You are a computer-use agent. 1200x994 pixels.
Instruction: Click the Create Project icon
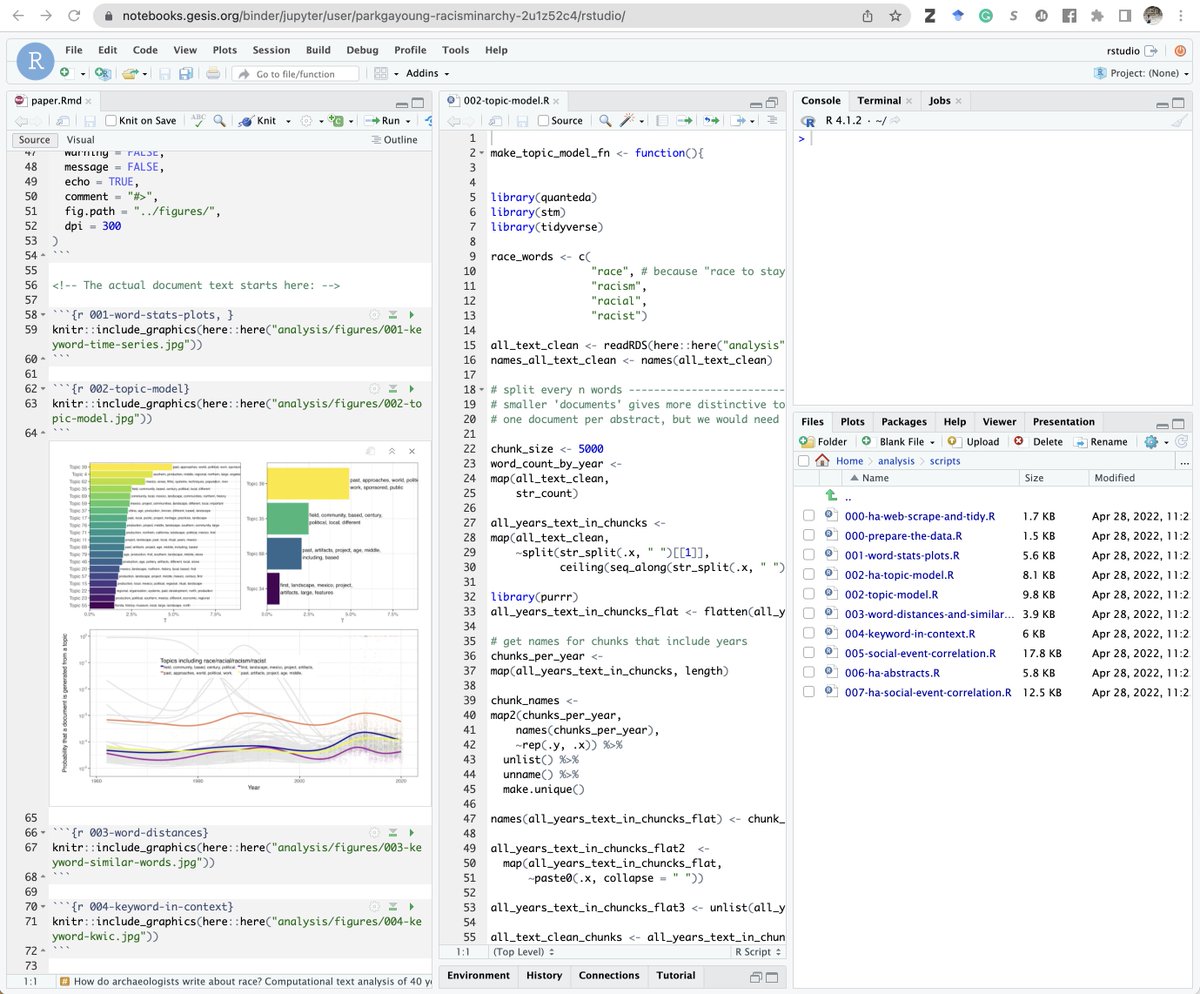coord(102,73)
